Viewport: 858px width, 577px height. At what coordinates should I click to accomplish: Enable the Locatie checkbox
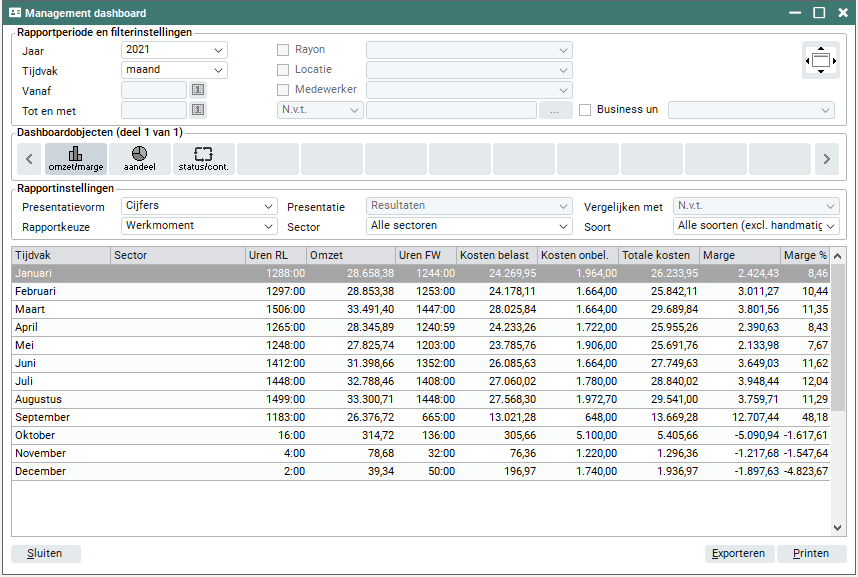coord(283,70)
